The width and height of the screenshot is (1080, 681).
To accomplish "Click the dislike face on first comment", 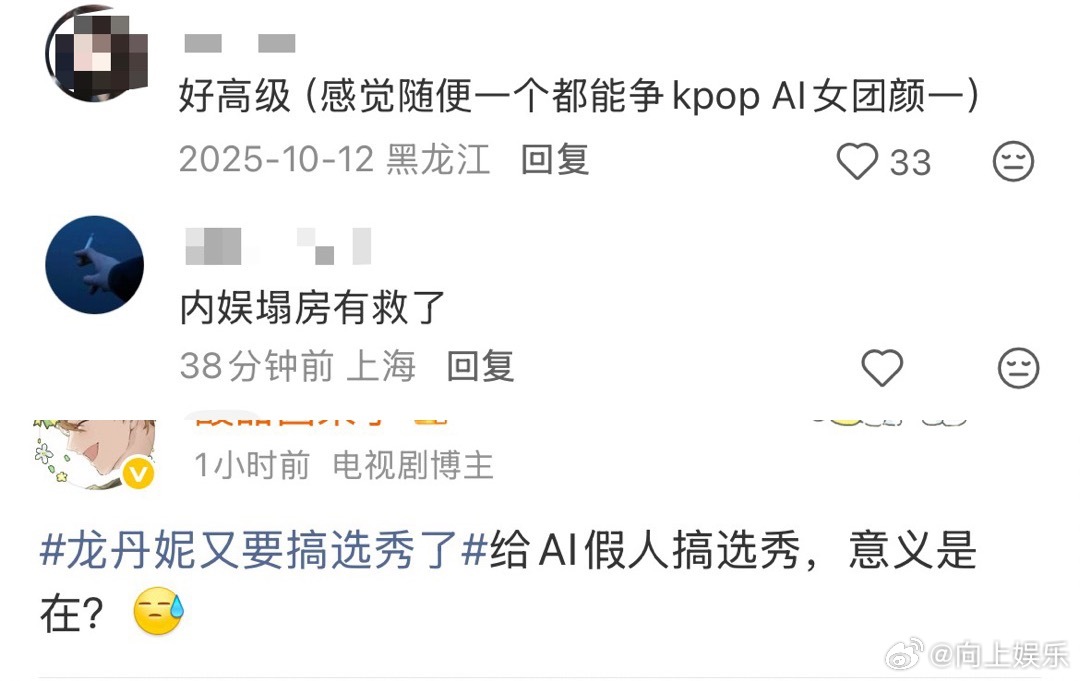I will 1012,162.
